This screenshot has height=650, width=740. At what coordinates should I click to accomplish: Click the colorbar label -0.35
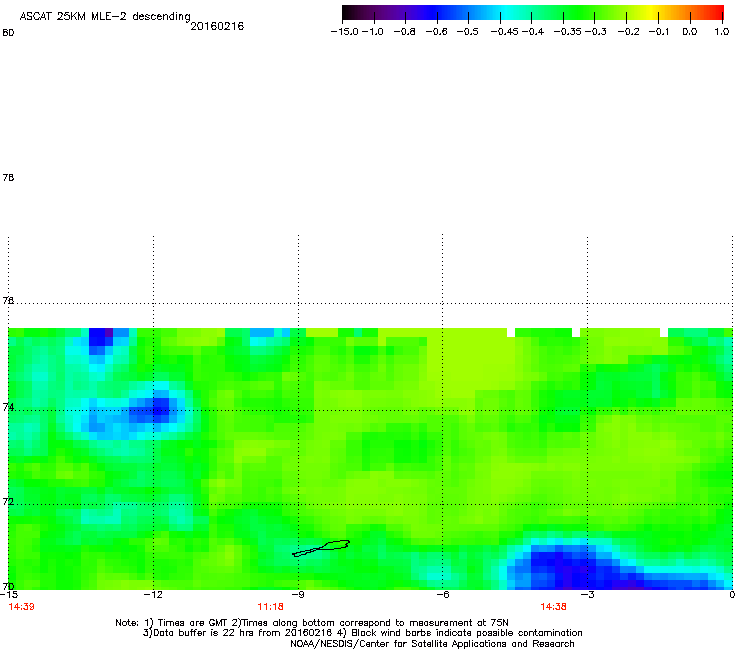pos(568,32)
